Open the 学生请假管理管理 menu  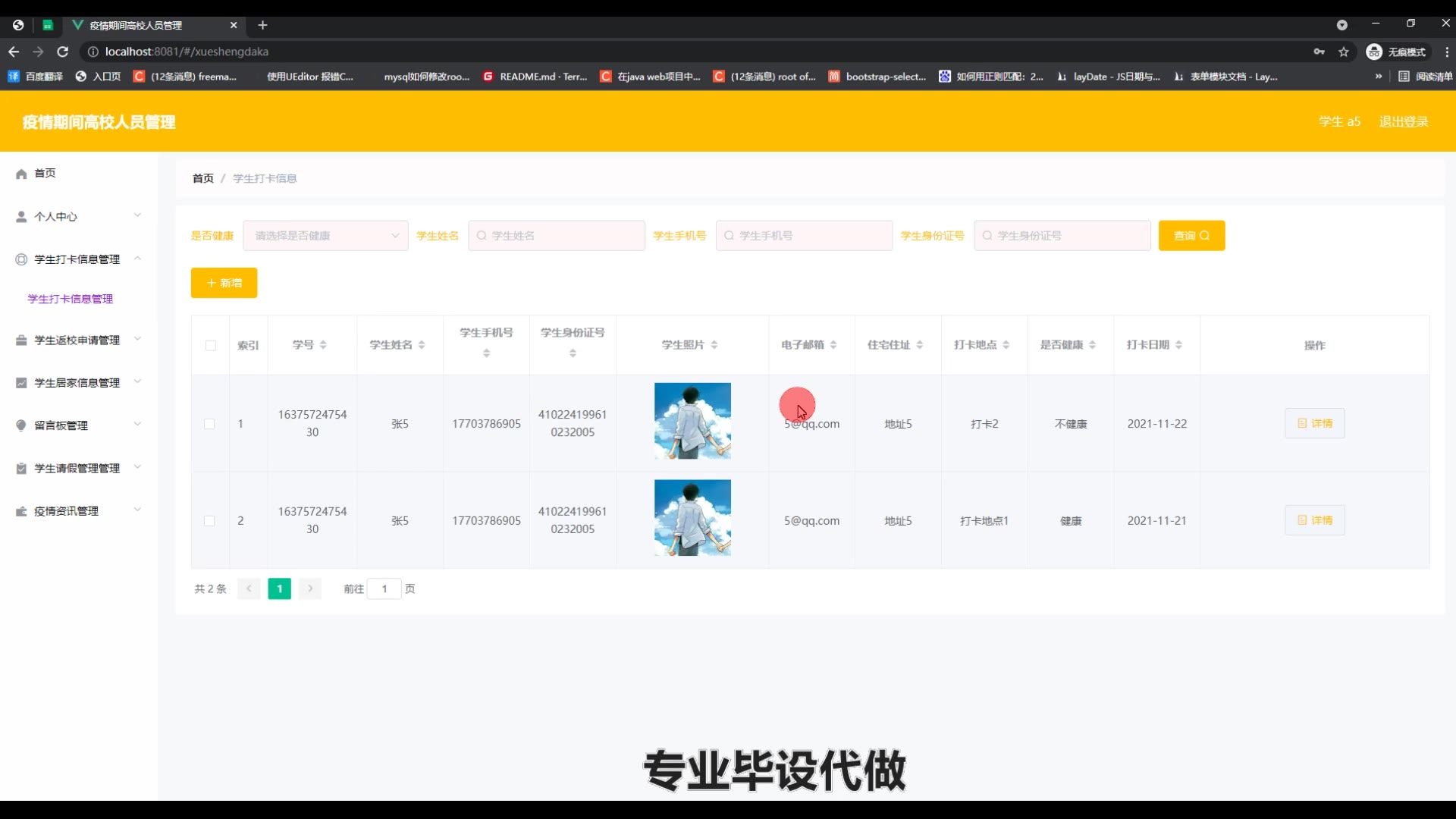(77, 469)
